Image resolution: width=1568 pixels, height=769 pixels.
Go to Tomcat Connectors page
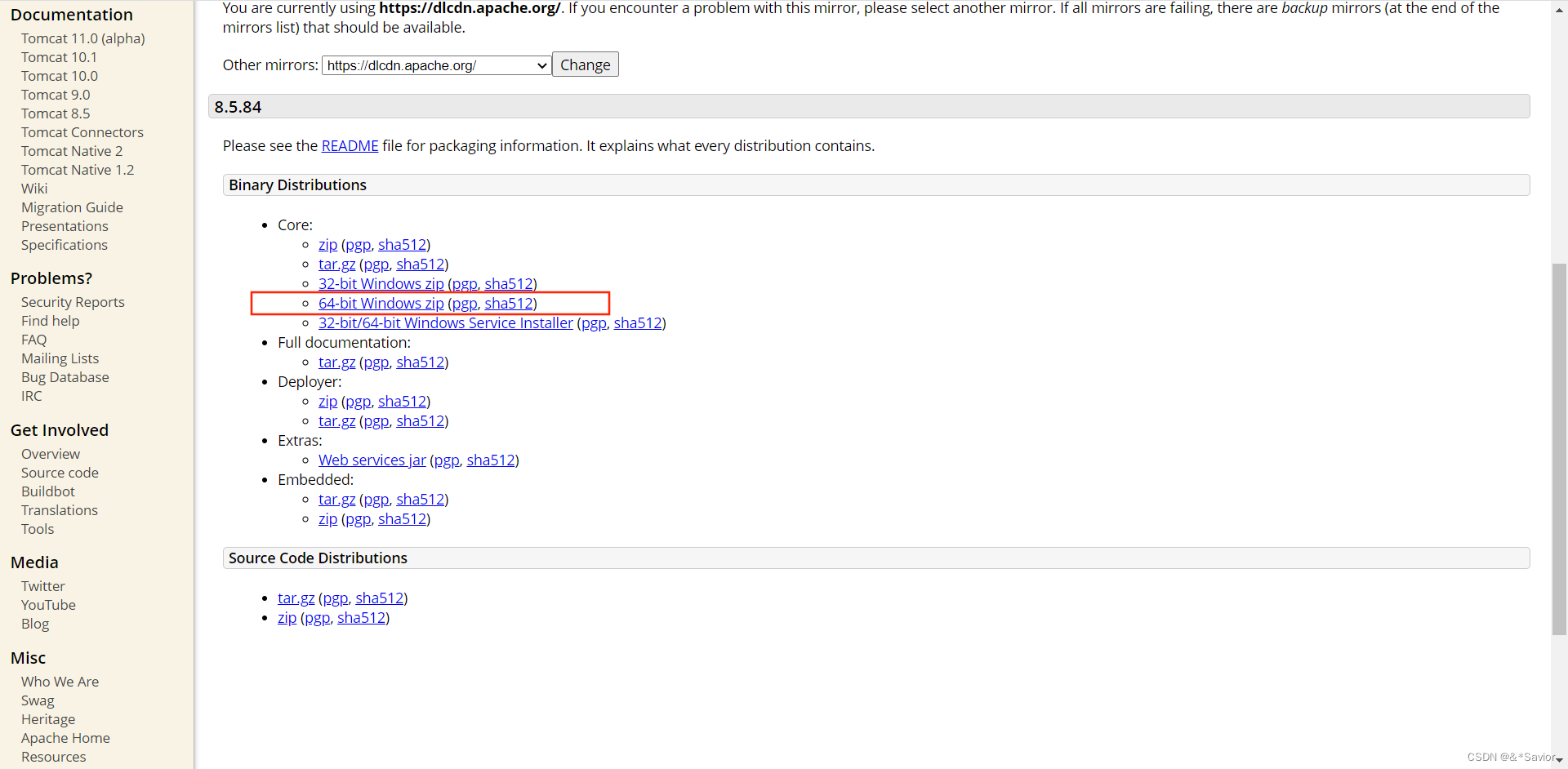tap(82, 132)
